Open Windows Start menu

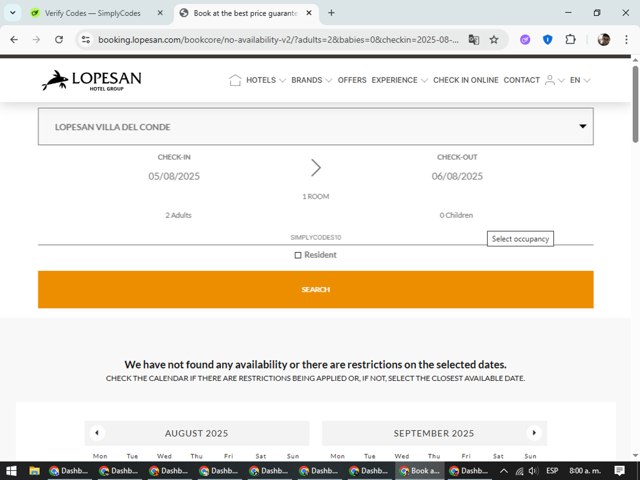point(11,471)
